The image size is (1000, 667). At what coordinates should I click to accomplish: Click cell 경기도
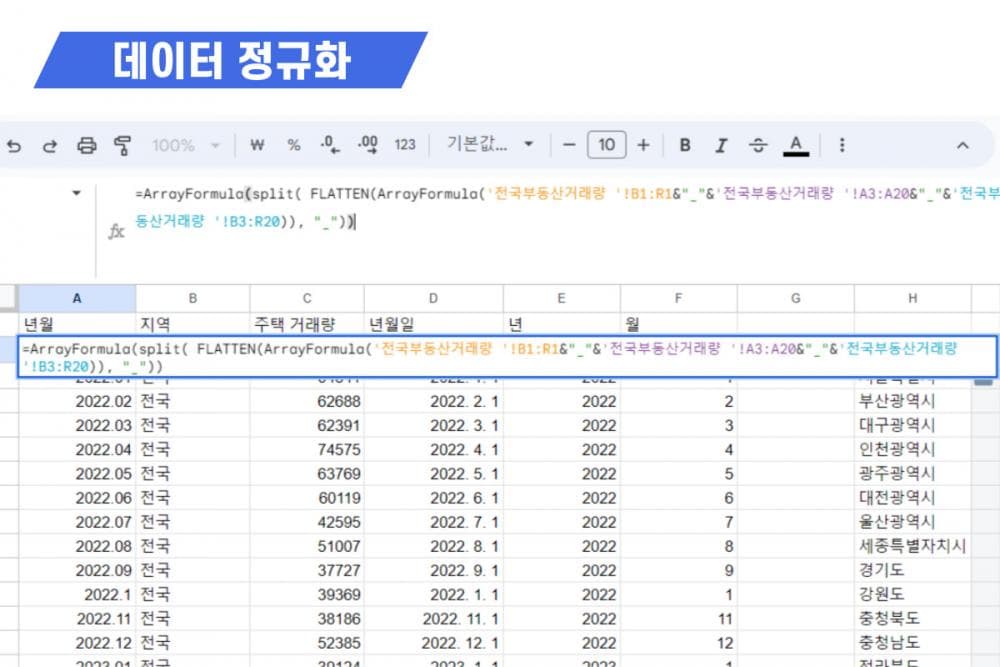(x=913, y=571)
